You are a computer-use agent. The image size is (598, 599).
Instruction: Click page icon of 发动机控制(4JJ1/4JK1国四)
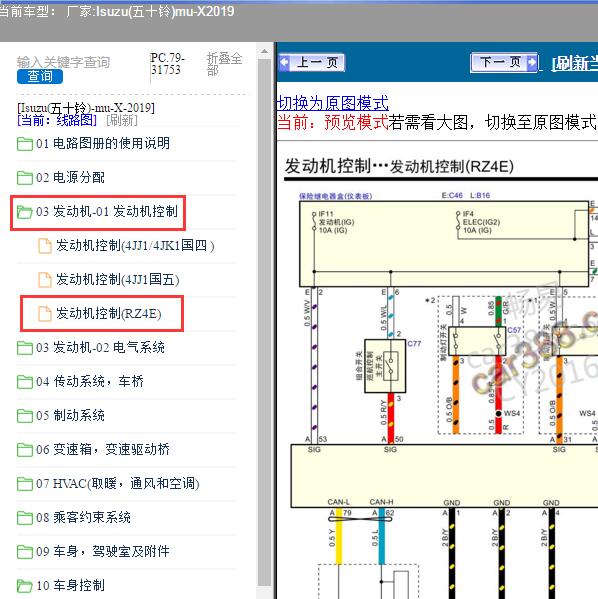point(45,246)
